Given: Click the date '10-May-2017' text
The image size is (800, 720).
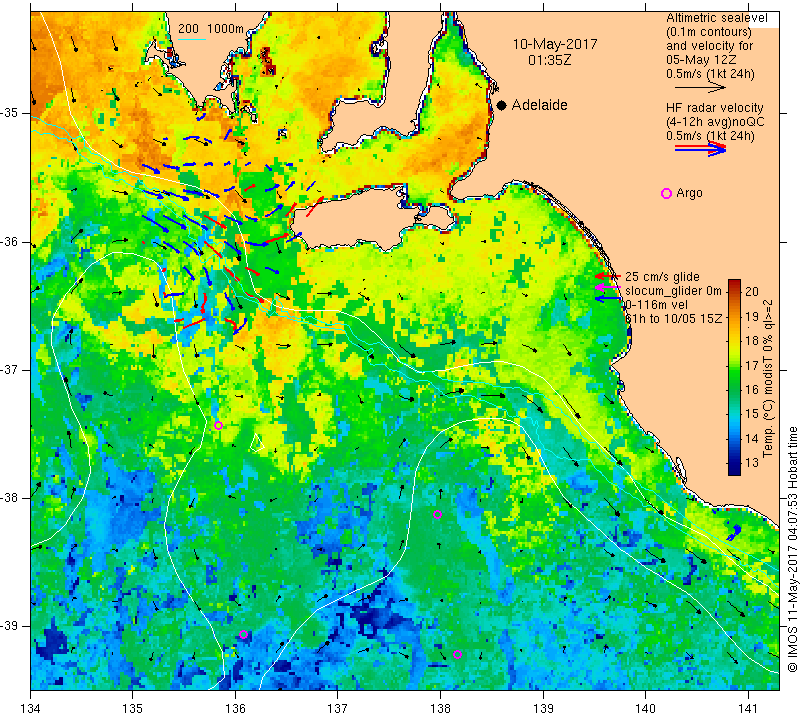Looking at the screenshot, I should coord(555,44).
